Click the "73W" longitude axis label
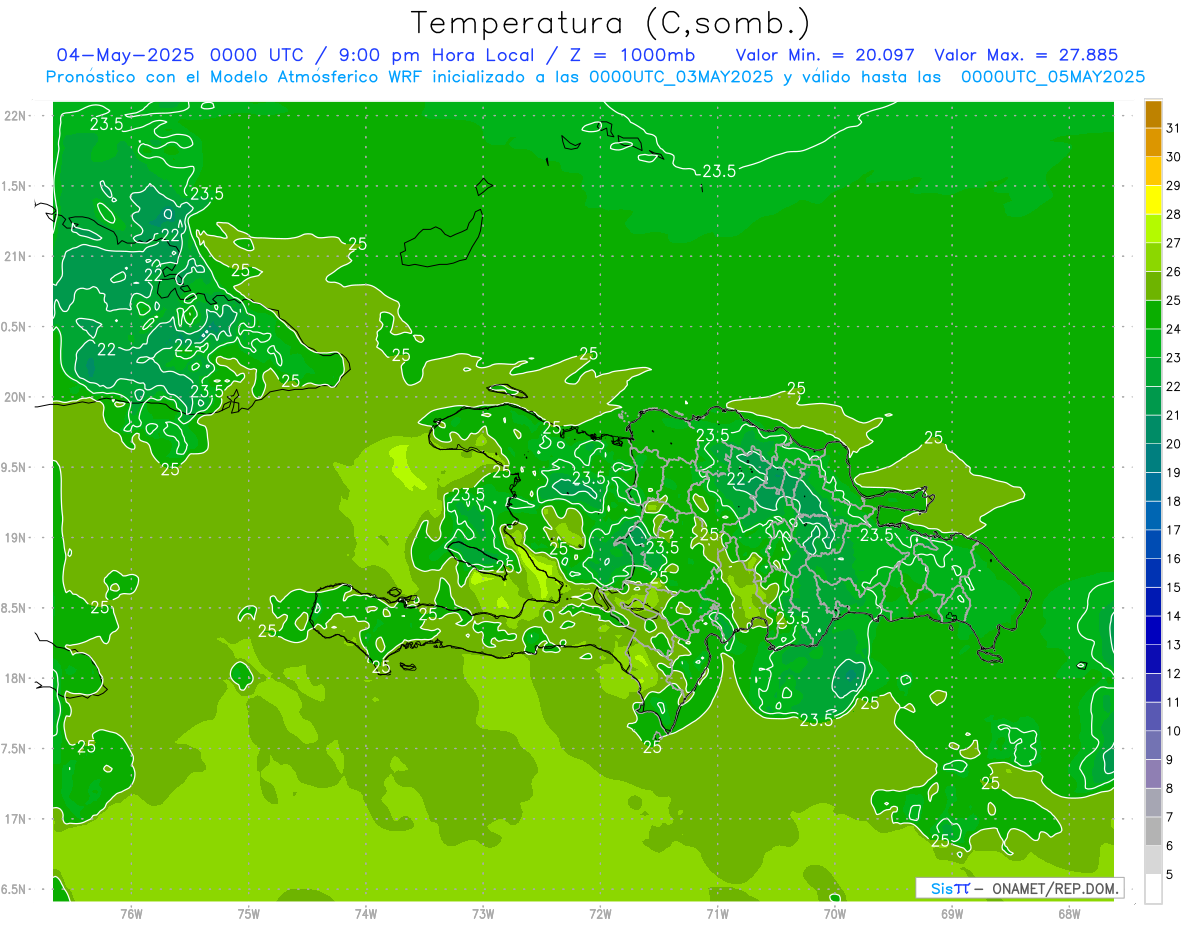1200x927 pixels. (x=483, y=913)
